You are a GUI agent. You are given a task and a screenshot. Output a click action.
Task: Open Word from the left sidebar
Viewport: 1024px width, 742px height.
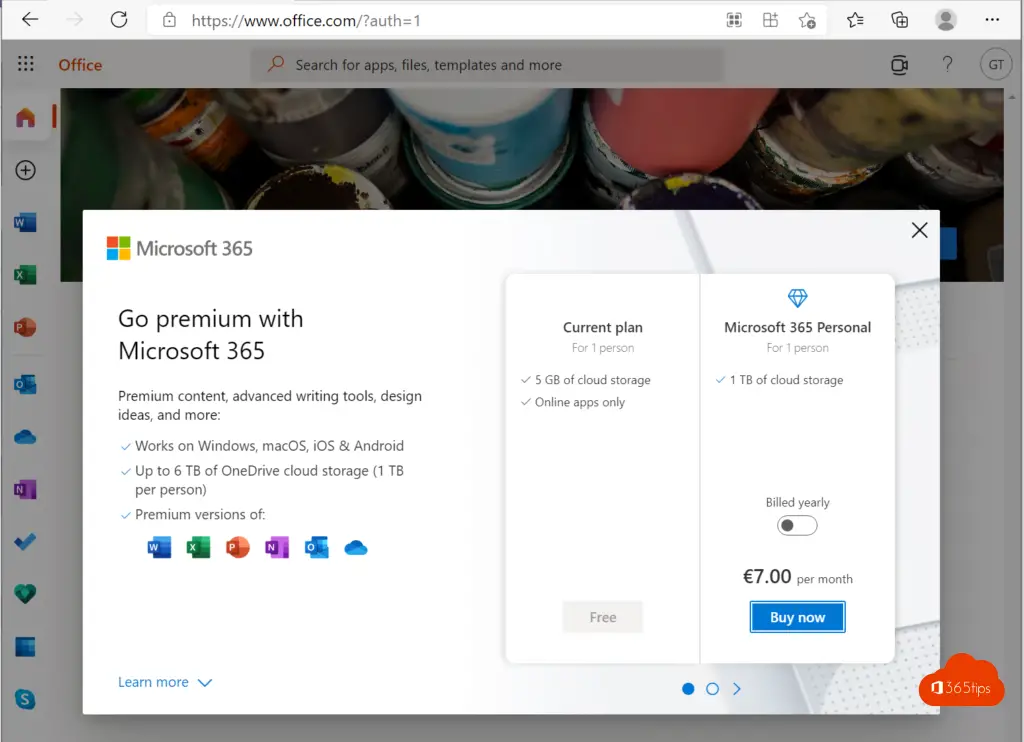[25, 222]
